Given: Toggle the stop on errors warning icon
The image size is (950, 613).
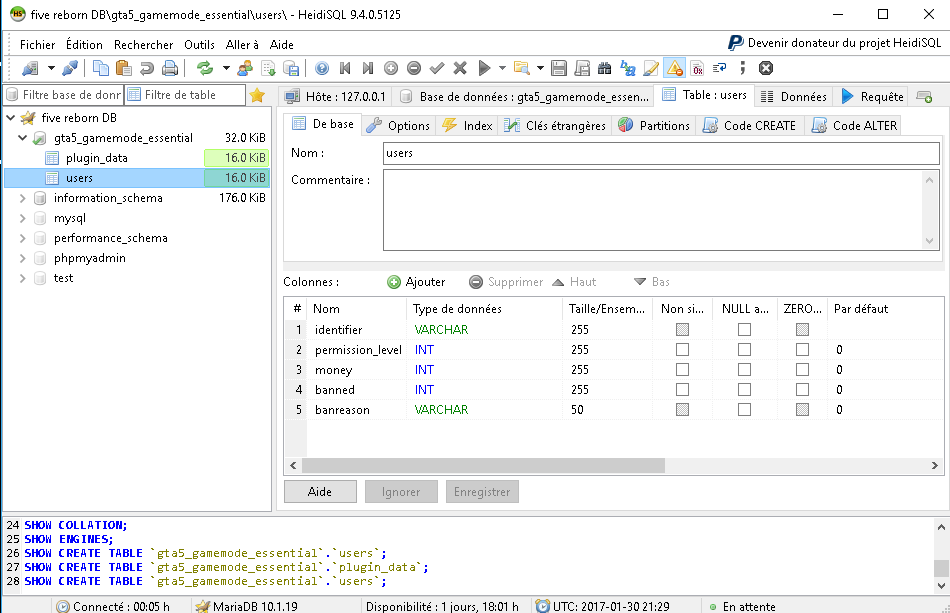Looking at the screenshot, I should click(674, 68).
